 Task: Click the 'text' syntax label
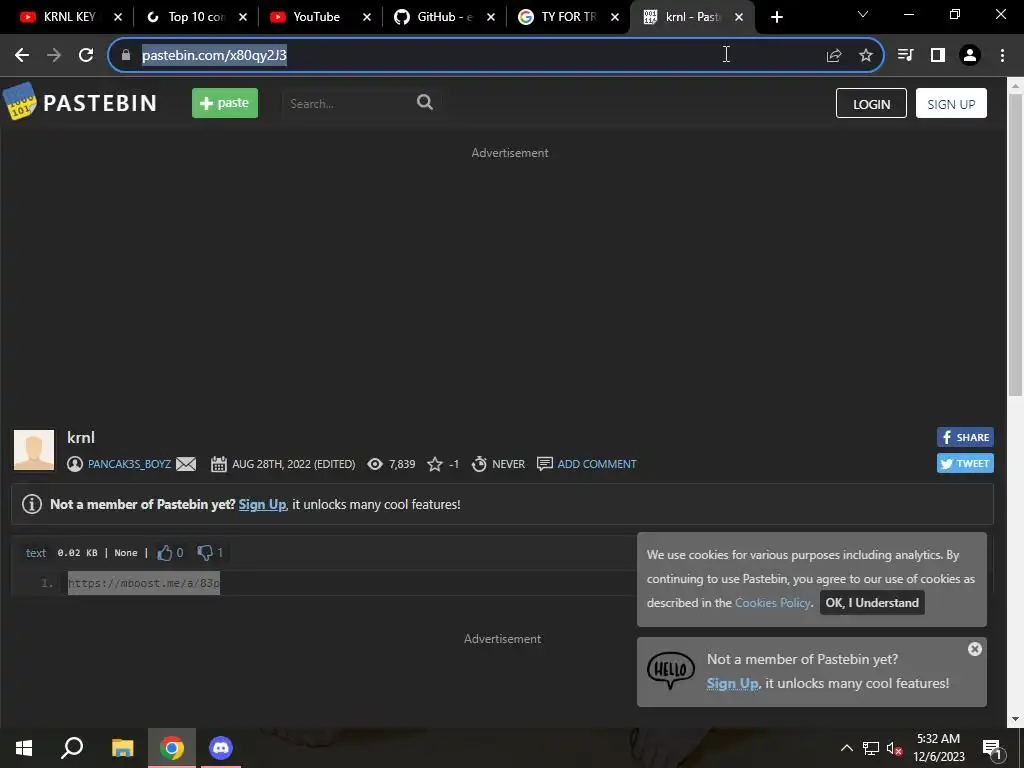click(36, 553)
